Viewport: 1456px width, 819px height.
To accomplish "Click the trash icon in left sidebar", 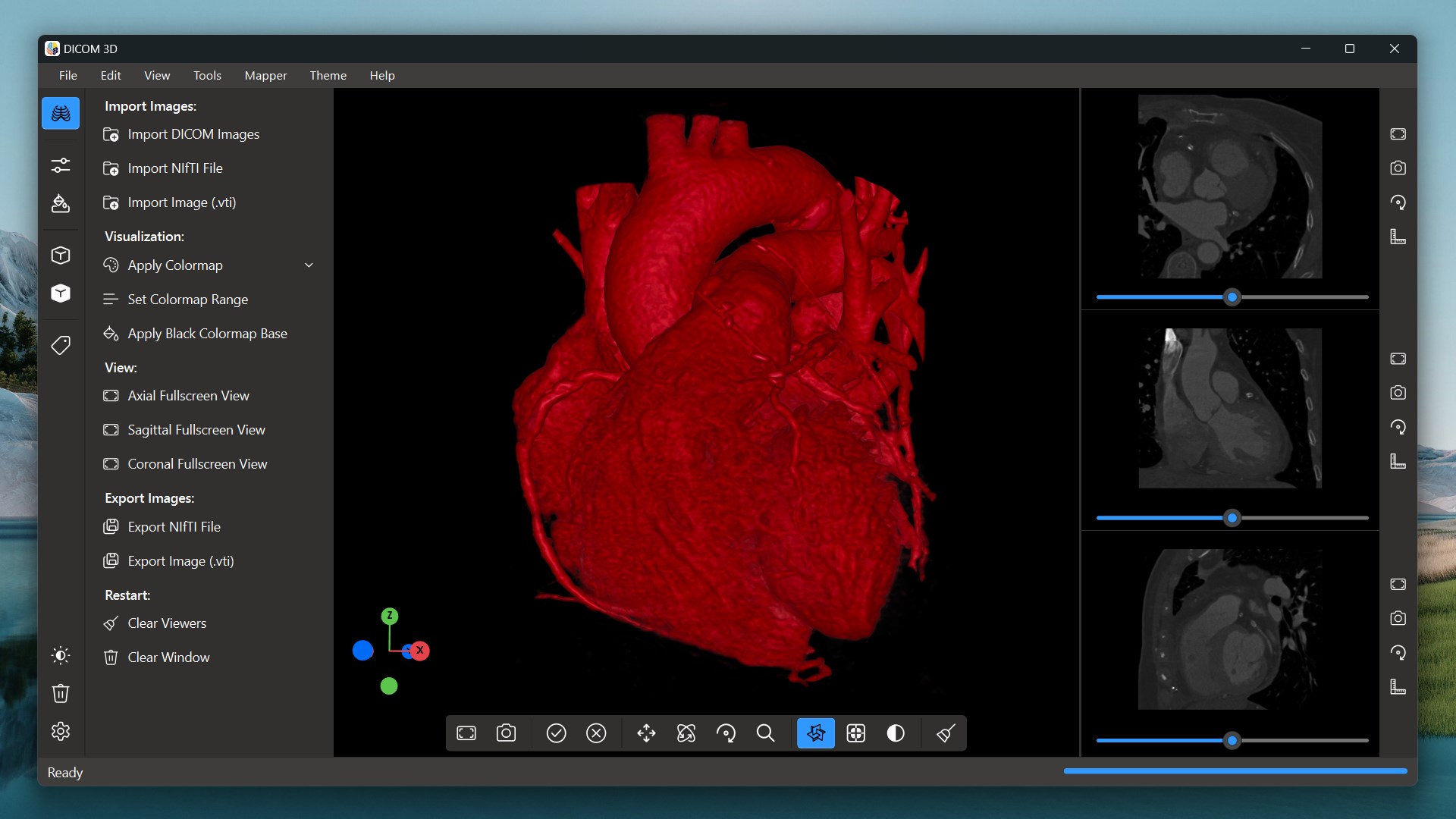I will [x=61, y=693].
